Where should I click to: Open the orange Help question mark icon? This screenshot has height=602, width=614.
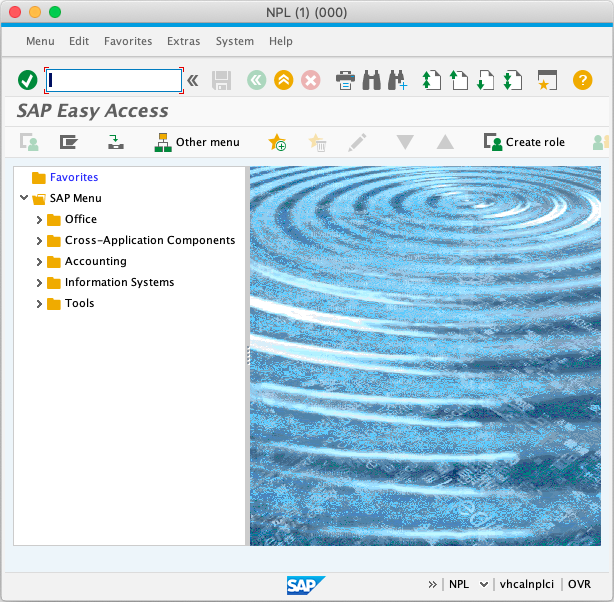(x=582, y=80)
